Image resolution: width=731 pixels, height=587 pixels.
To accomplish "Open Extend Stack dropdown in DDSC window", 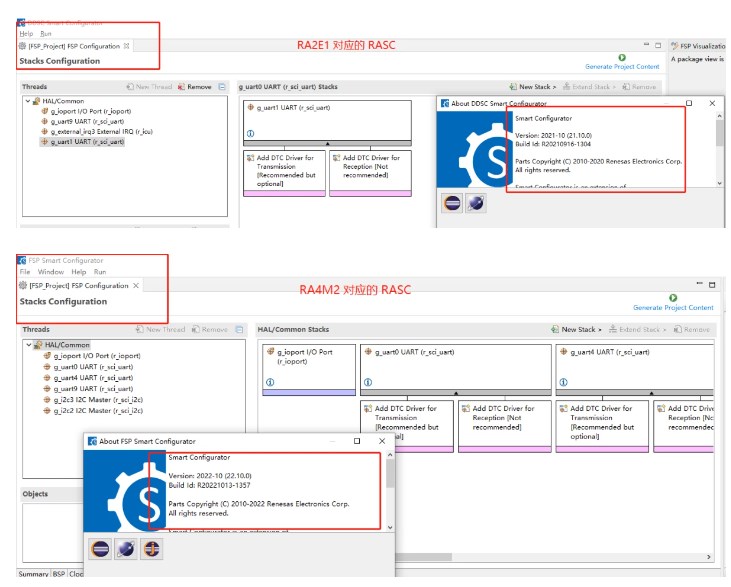I will 589,87.
